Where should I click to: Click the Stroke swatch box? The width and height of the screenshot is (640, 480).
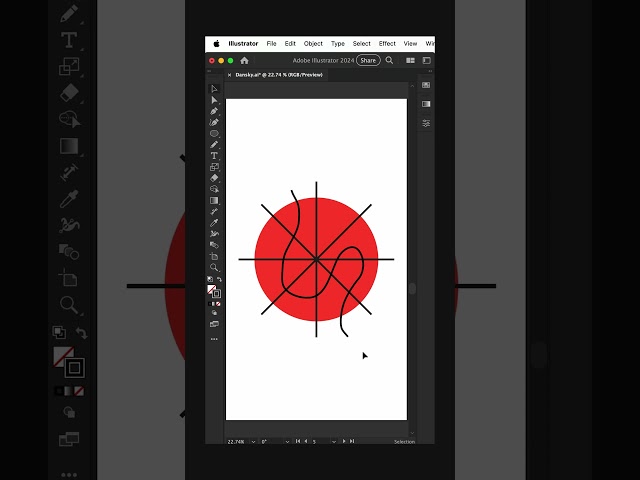216,294
